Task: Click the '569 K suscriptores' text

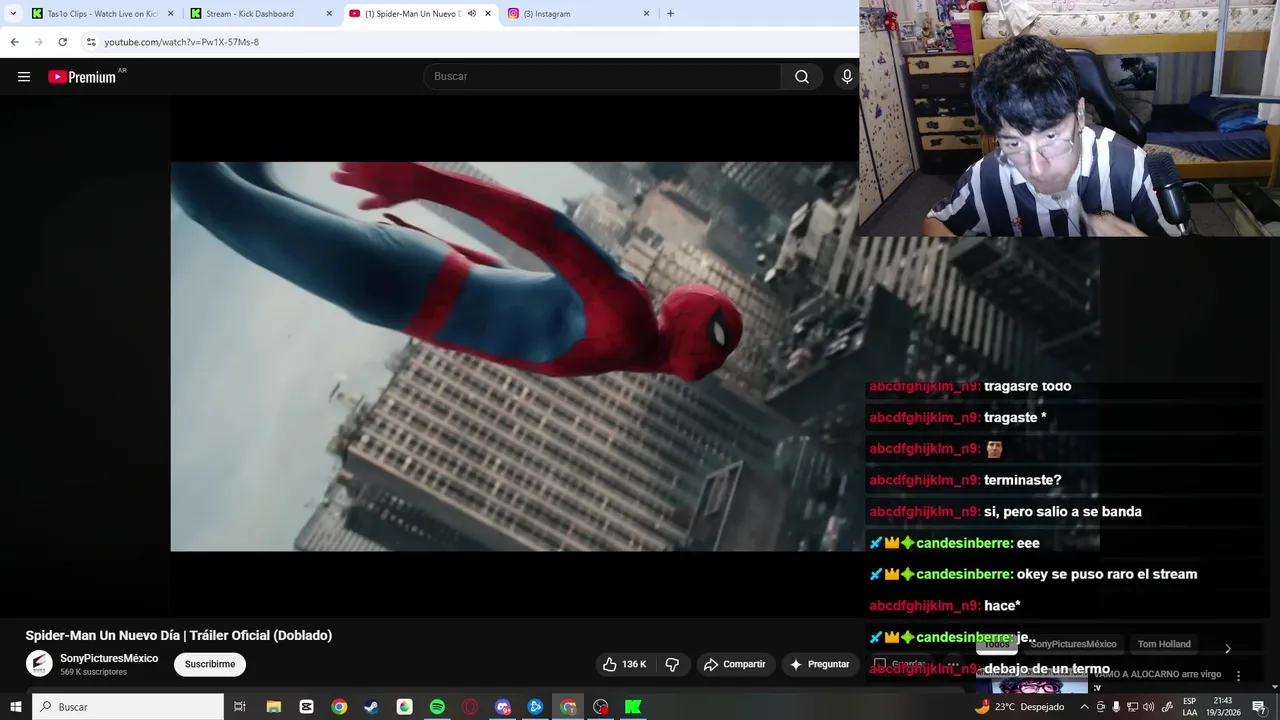Action: pos(93,672)
